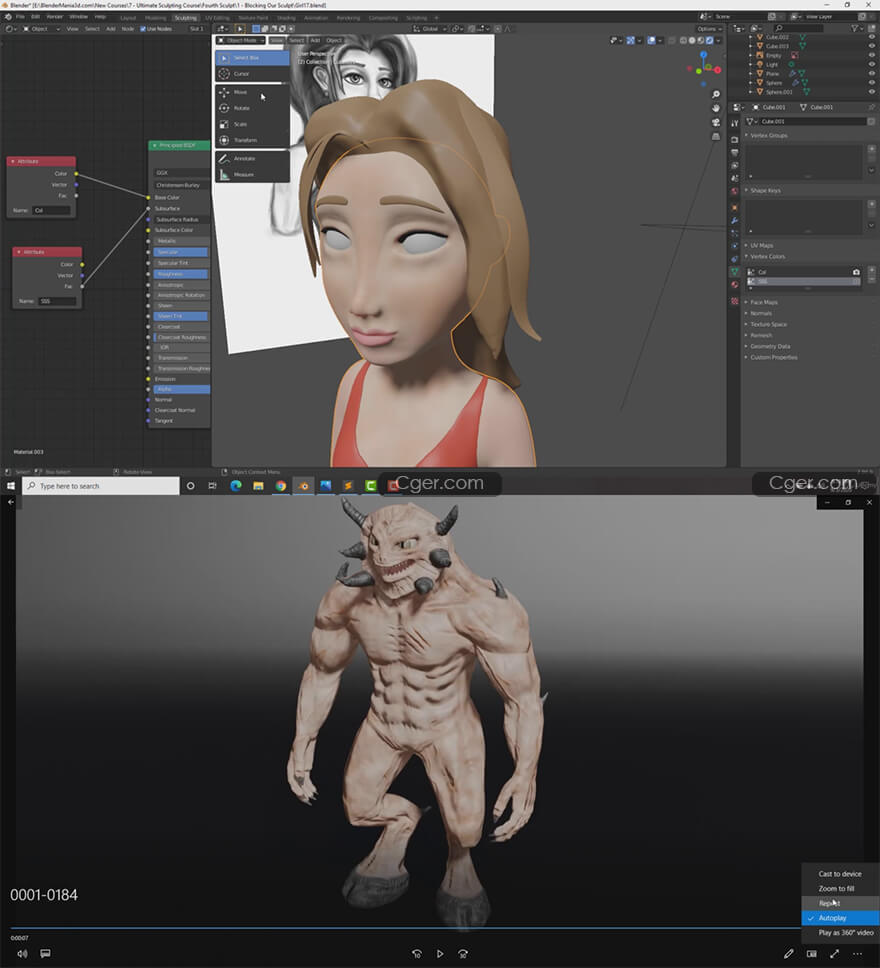Choose the Cursor tool

(x=252, y=74)
